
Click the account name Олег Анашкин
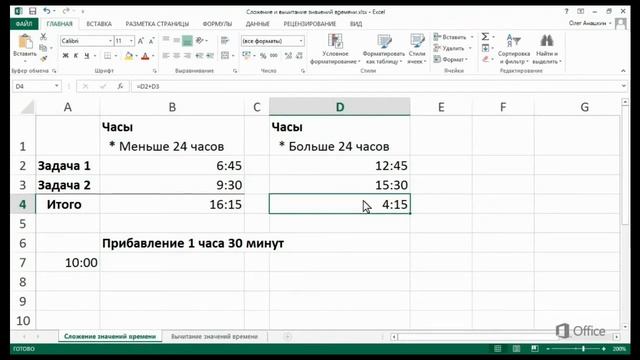[588, 23]
